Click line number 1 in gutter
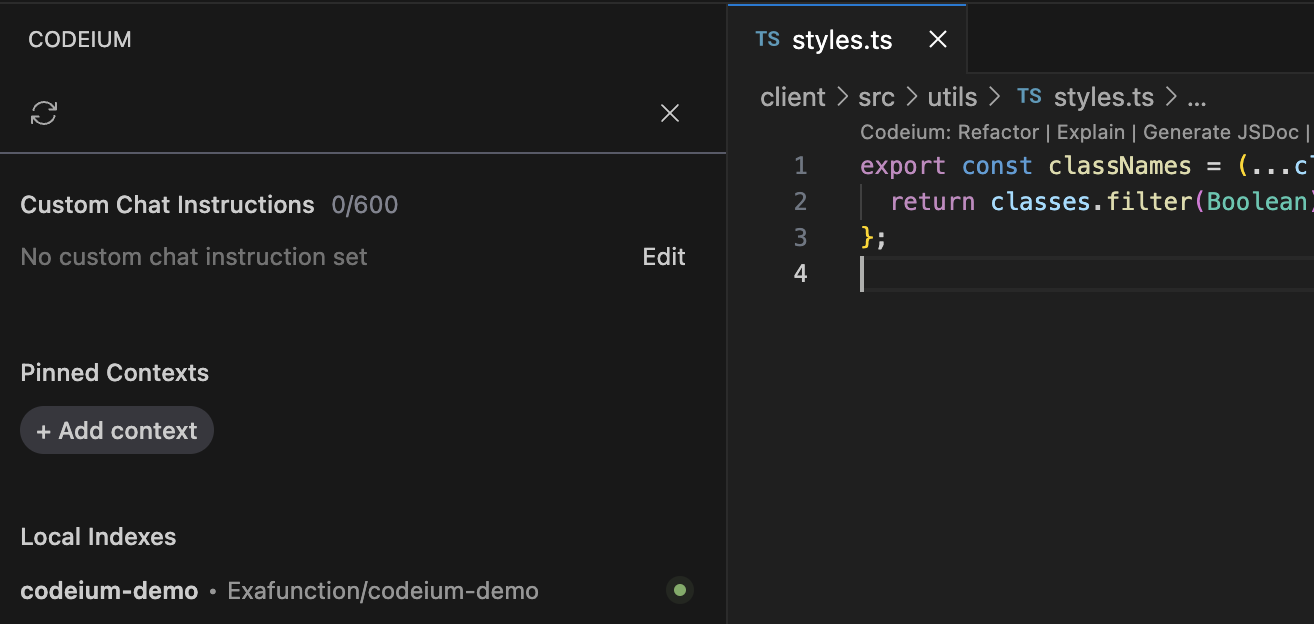Viewport: 1314px width, 624px height. pos(800,165)
